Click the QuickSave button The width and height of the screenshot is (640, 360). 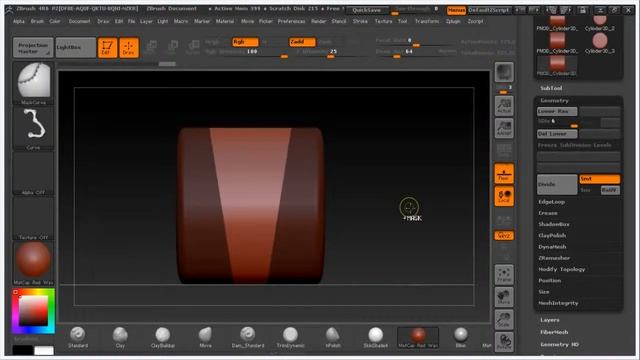(367, 10)
